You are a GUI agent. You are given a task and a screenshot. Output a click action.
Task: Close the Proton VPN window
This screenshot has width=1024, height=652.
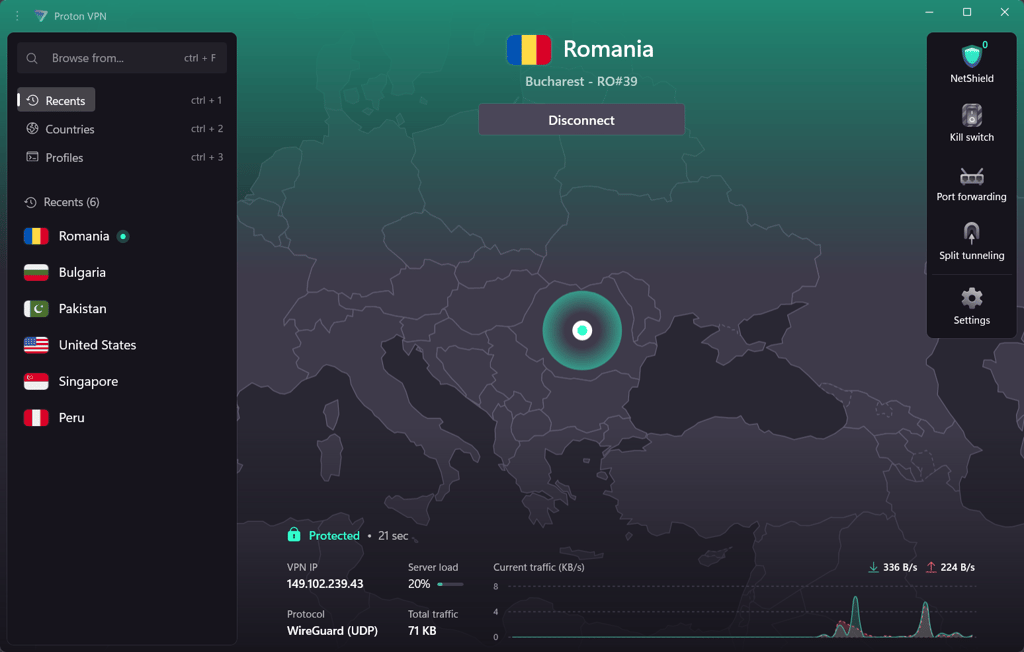pos(1004,12)
